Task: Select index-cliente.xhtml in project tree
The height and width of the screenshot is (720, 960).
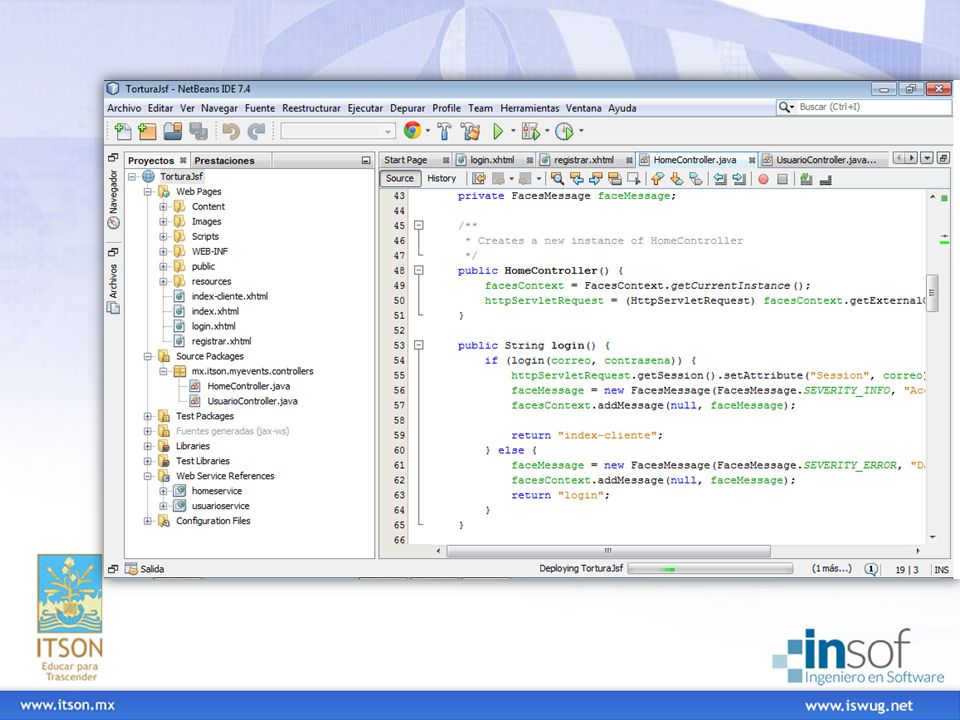Action: 230,296
